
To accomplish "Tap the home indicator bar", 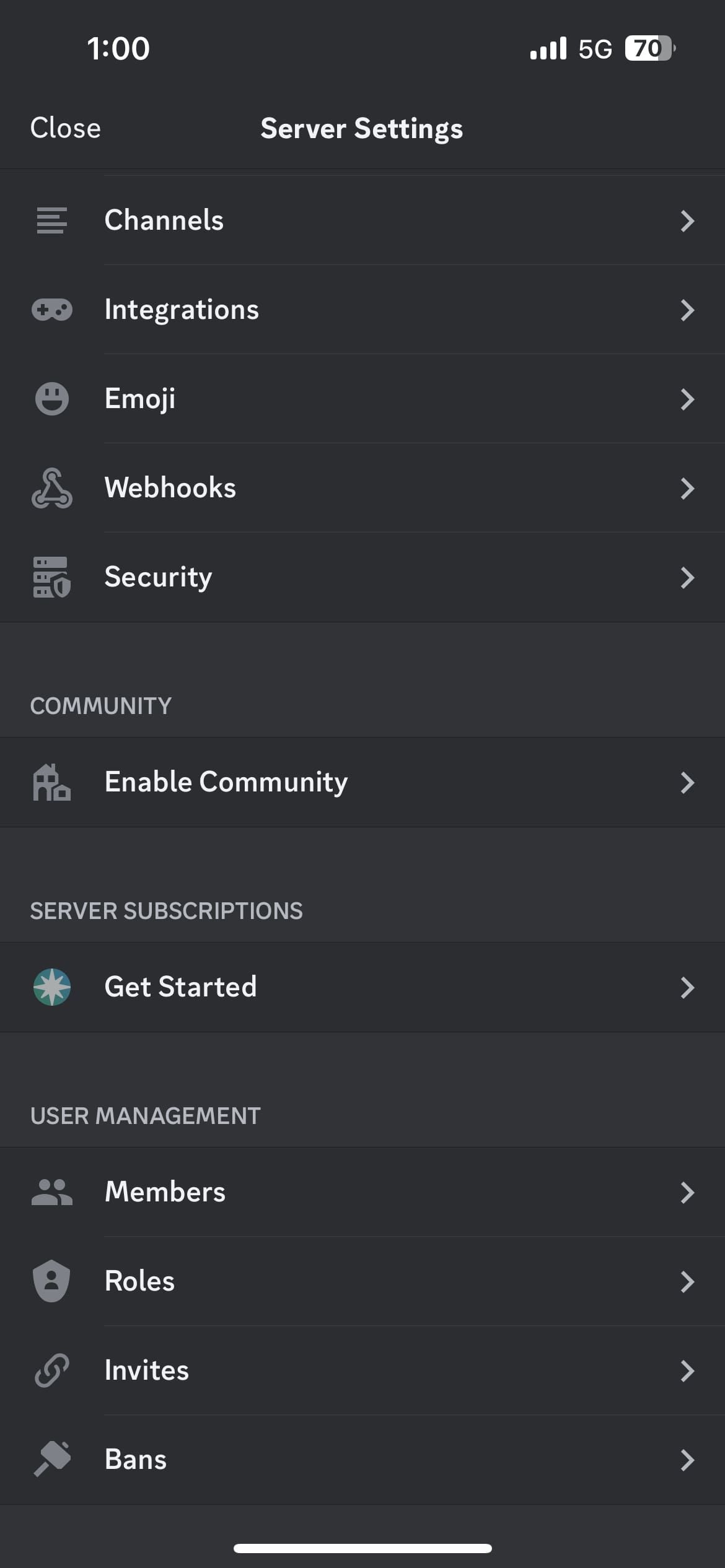I will click(362, 1548).
